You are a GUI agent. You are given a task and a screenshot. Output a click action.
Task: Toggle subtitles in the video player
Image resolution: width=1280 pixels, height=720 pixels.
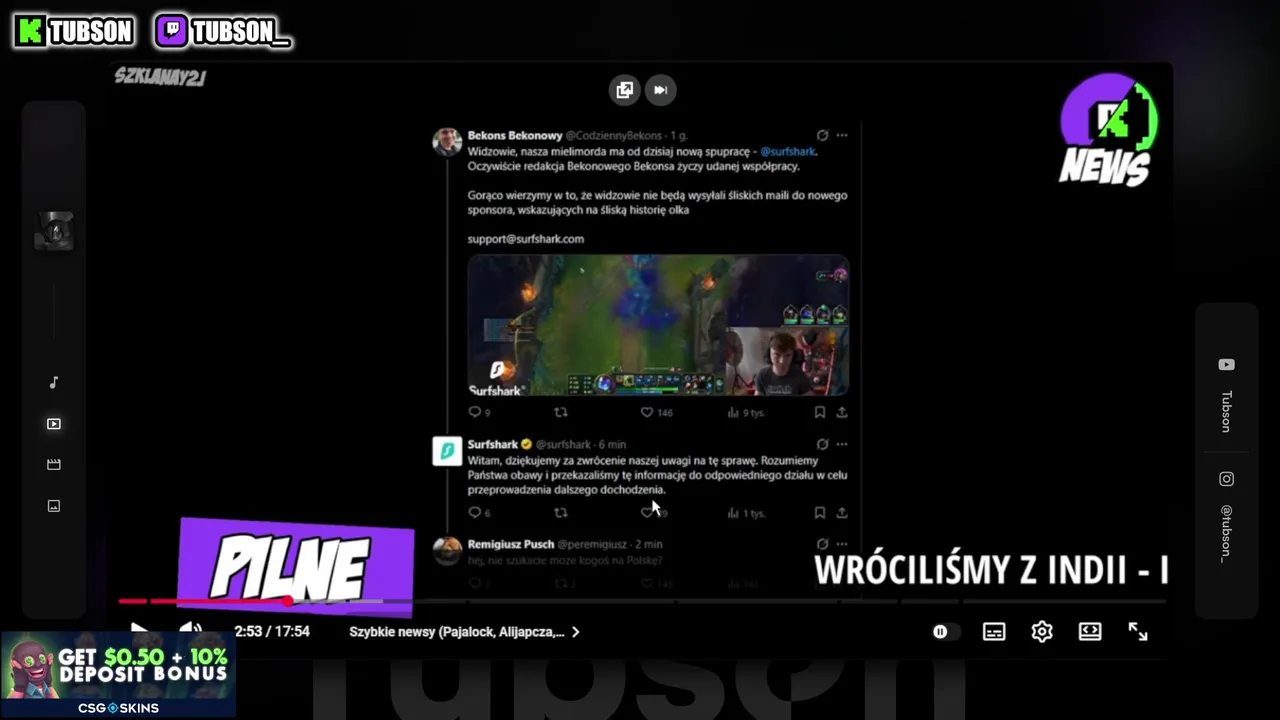(x=994, y=632)
